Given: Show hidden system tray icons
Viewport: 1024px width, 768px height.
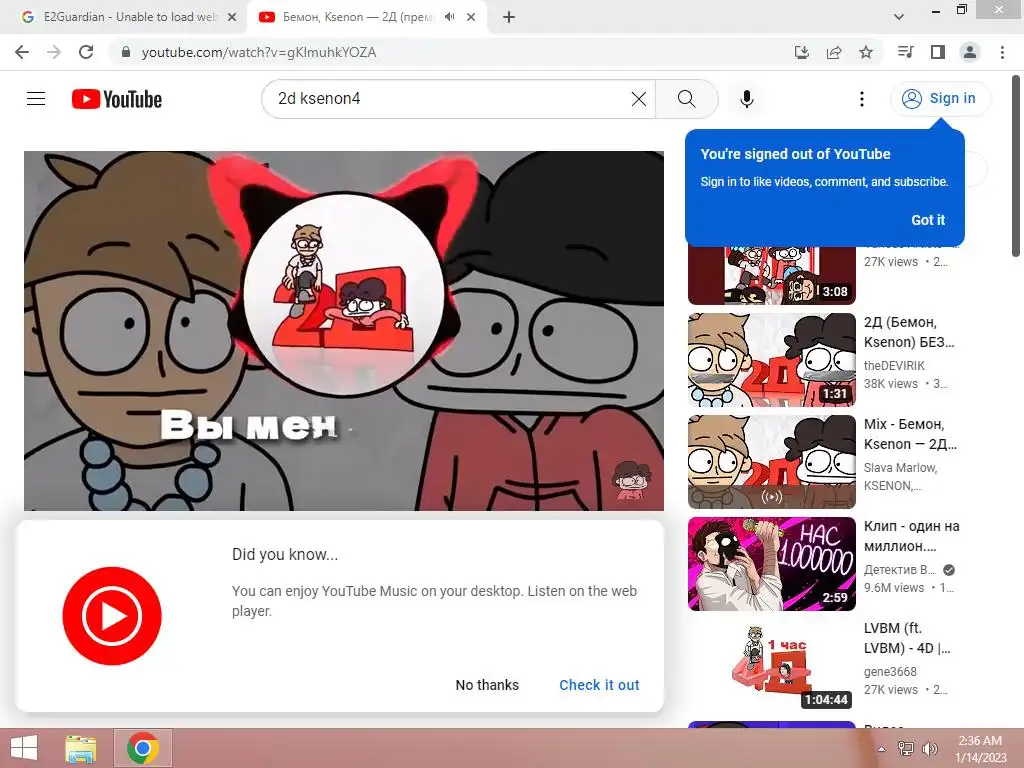Looking at the screenshot, I should point(882,748).
